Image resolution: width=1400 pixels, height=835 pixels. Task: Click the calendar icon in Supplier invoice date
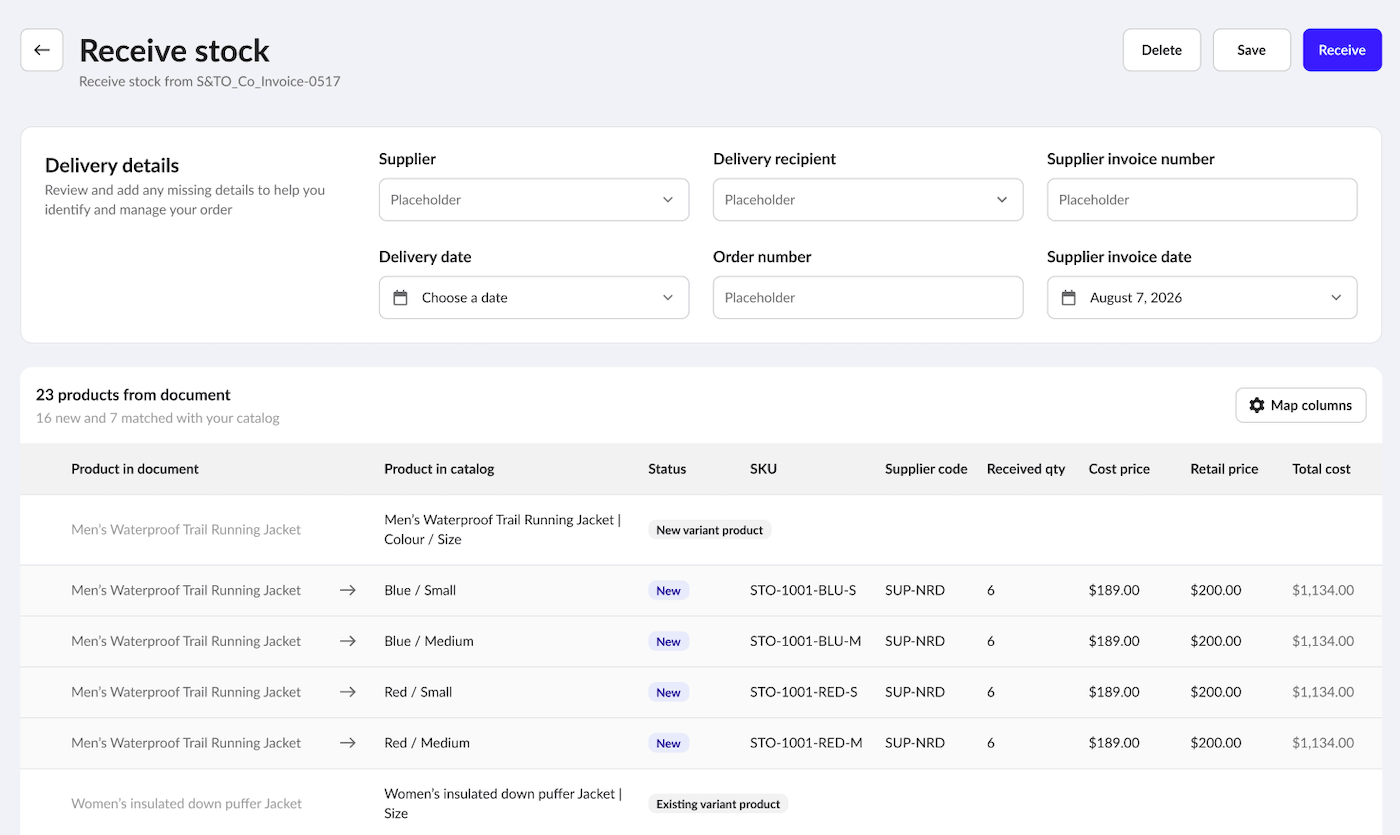[1069, 298]
